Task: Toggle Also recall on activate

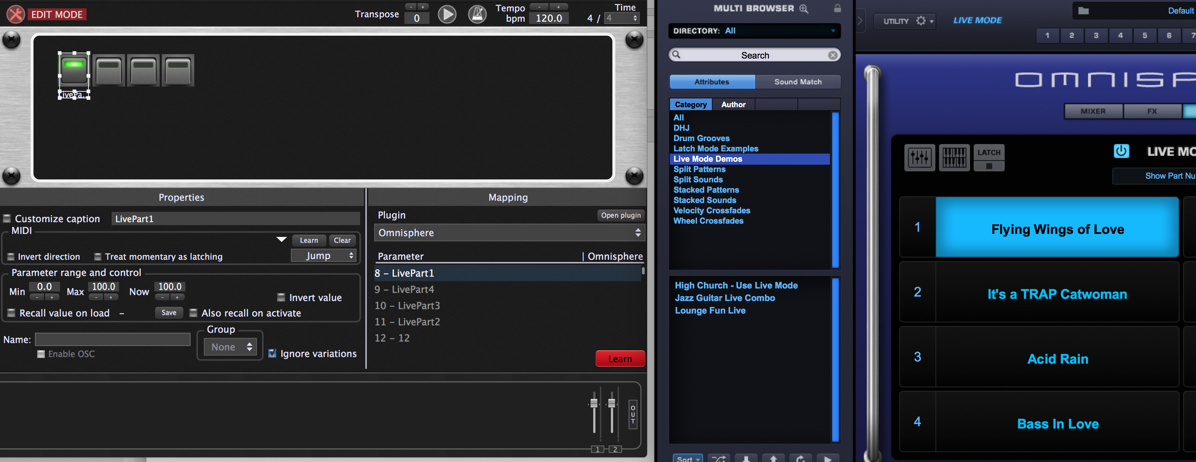Action: click(193, 313)
